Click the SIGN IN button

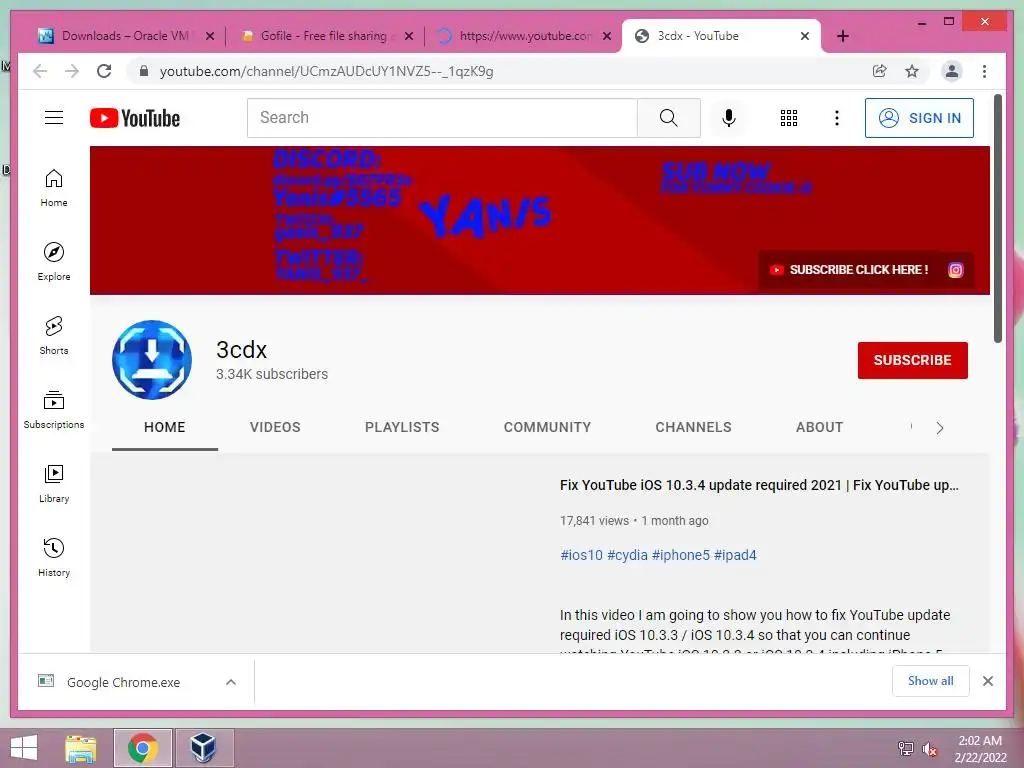919,118
